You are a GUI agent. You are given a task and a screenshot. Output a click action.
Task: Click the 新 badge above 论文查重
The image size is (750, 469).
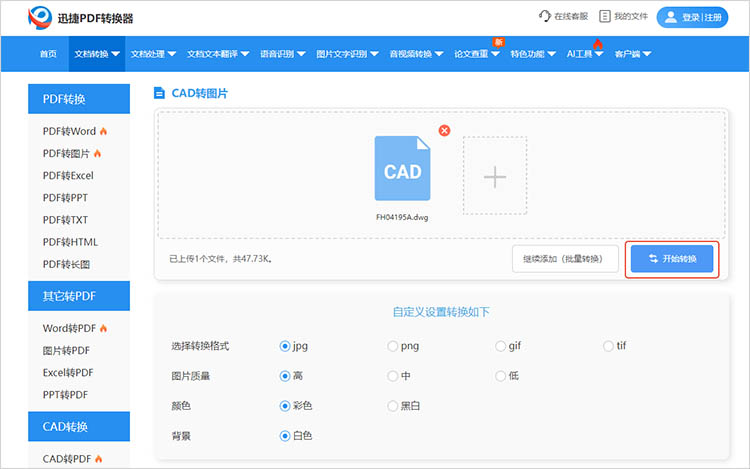coord(498,42)
